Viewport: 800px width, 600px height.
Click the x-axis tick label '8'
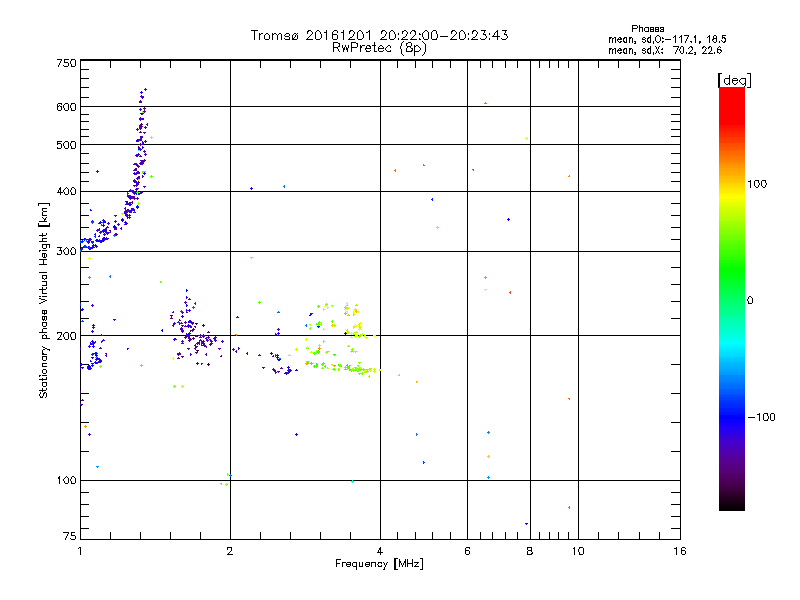530,551
